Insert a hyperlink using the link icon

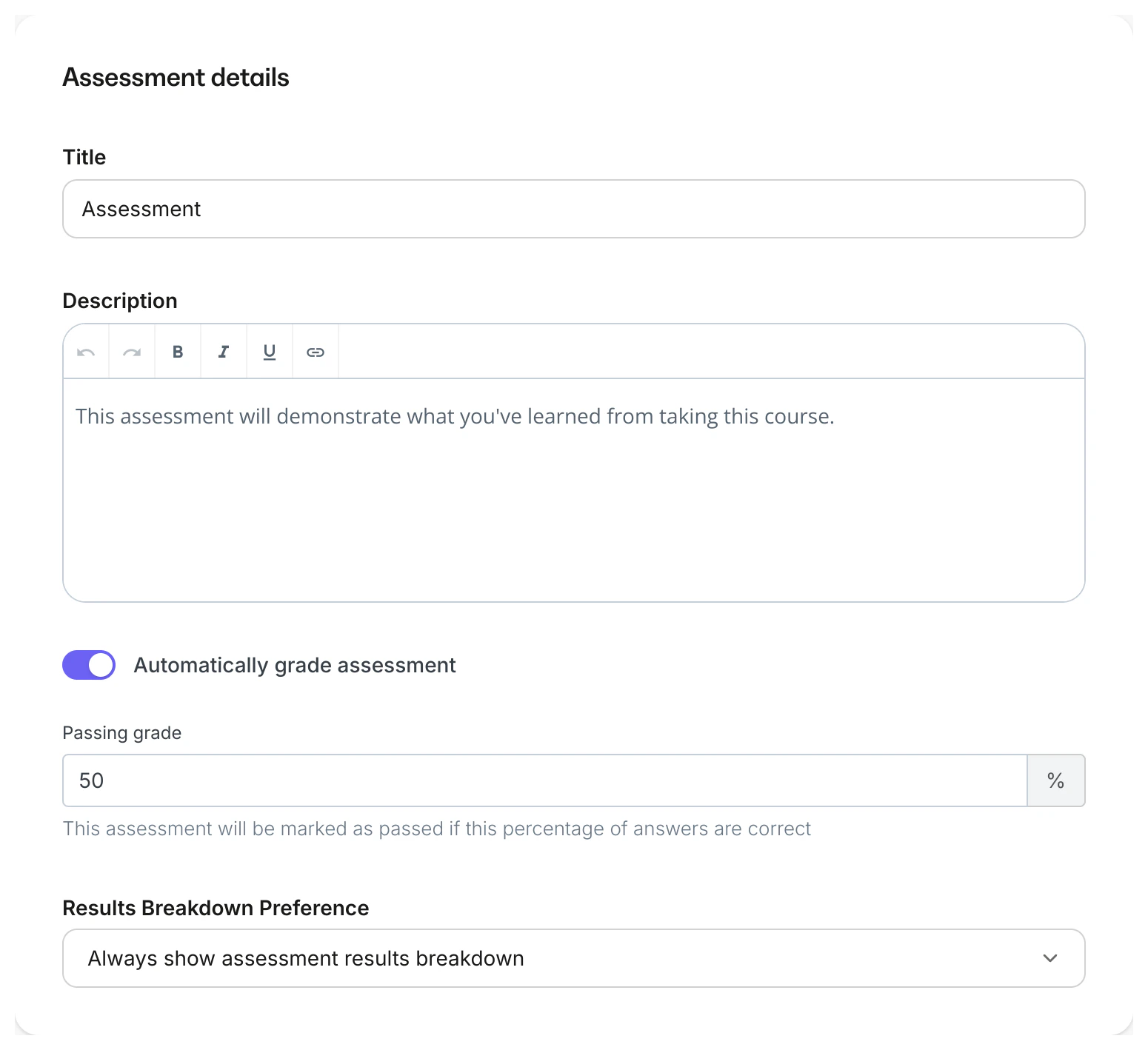[x=315, y=352]
